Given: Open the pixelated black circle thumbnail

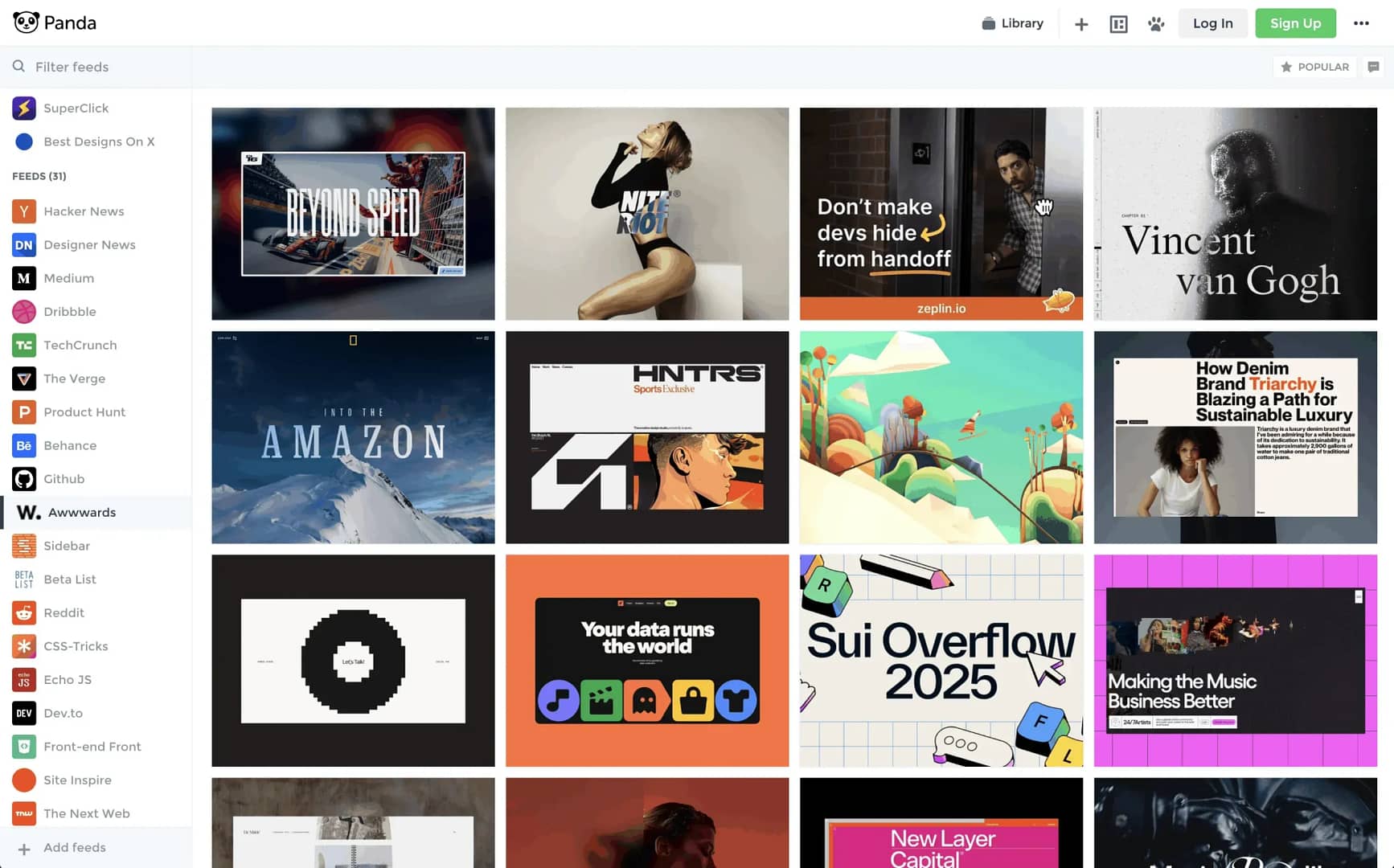Looking at the screenshot, I should [353, 661].
